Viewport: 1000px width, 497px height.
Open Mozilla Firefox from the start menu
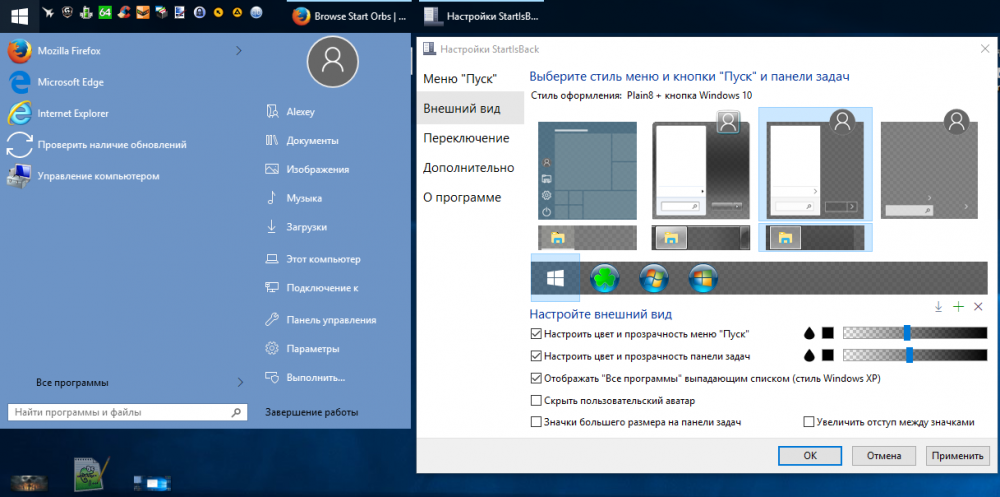(69, 50)
